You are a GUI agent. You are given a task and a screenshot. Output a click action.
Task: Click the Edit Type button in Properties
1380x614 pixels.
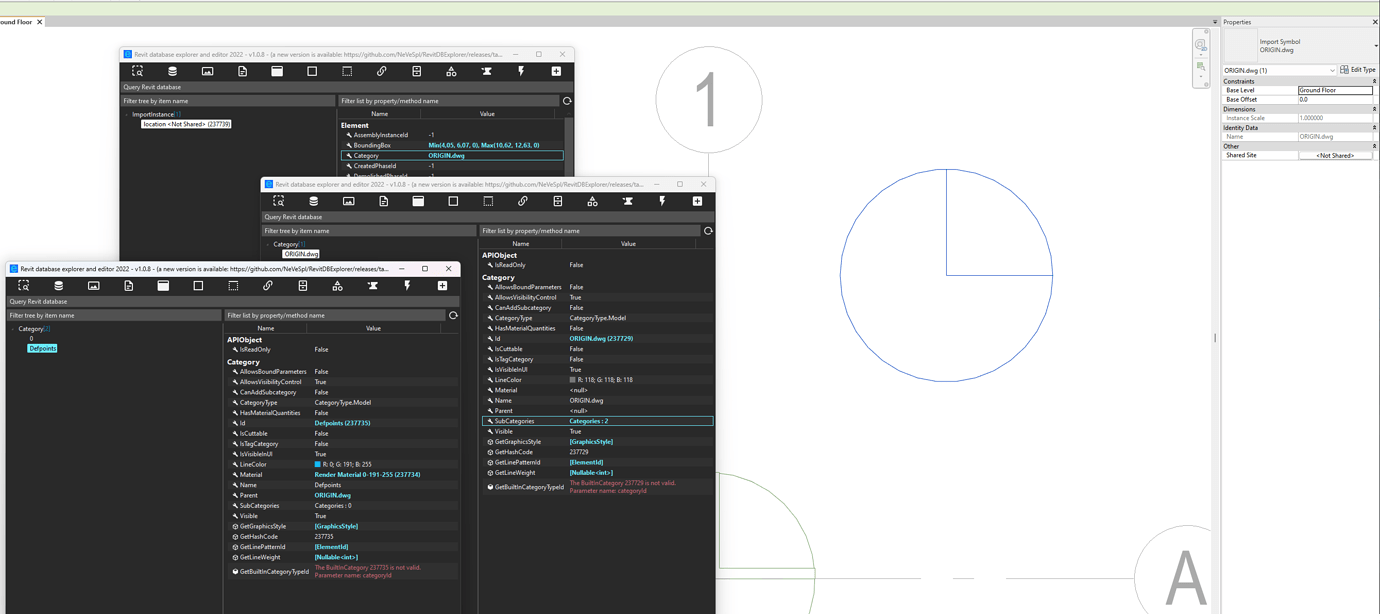pyautogui.click(x=1357, y=69)
